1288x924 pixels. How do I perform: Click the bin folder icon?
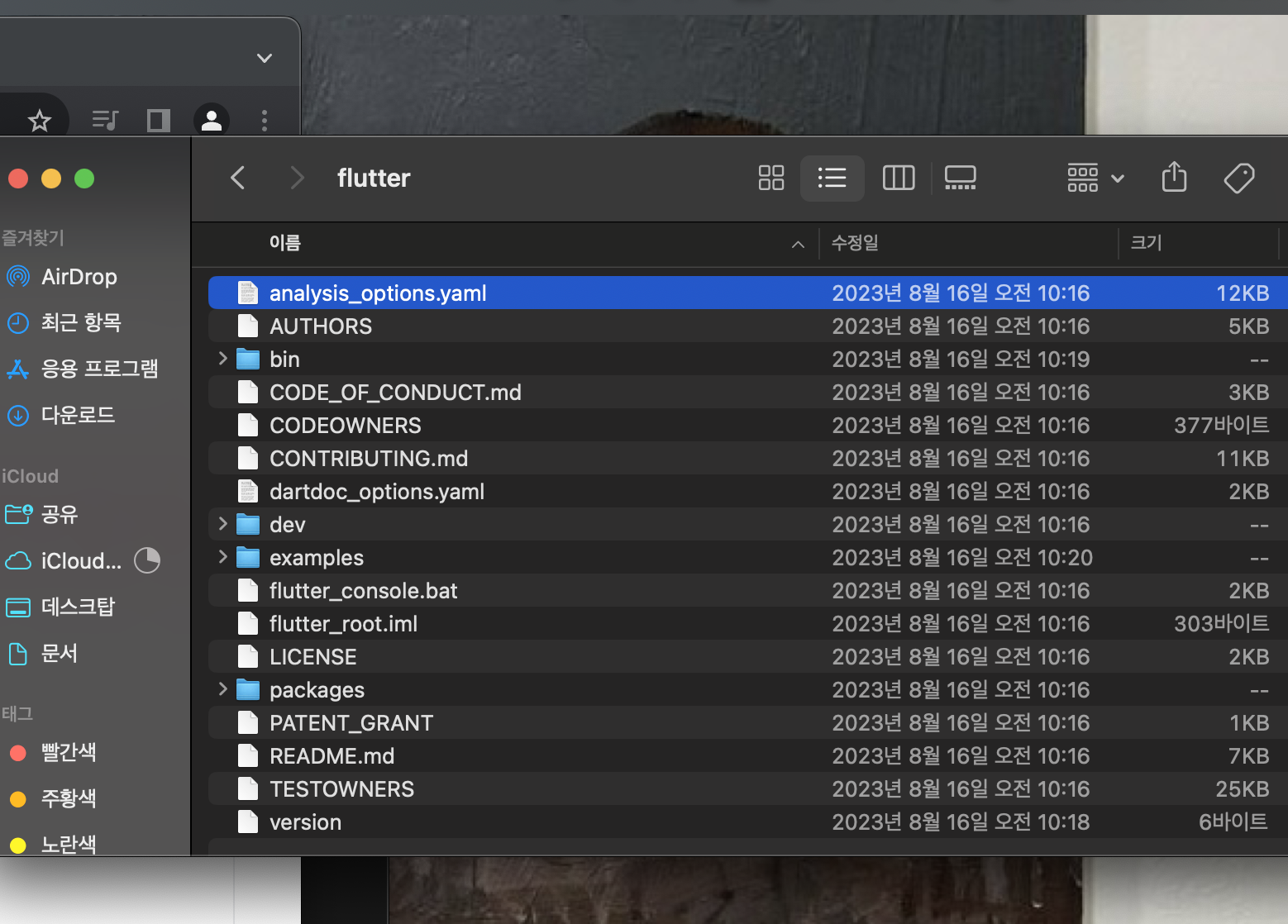(x=248, y=359)
